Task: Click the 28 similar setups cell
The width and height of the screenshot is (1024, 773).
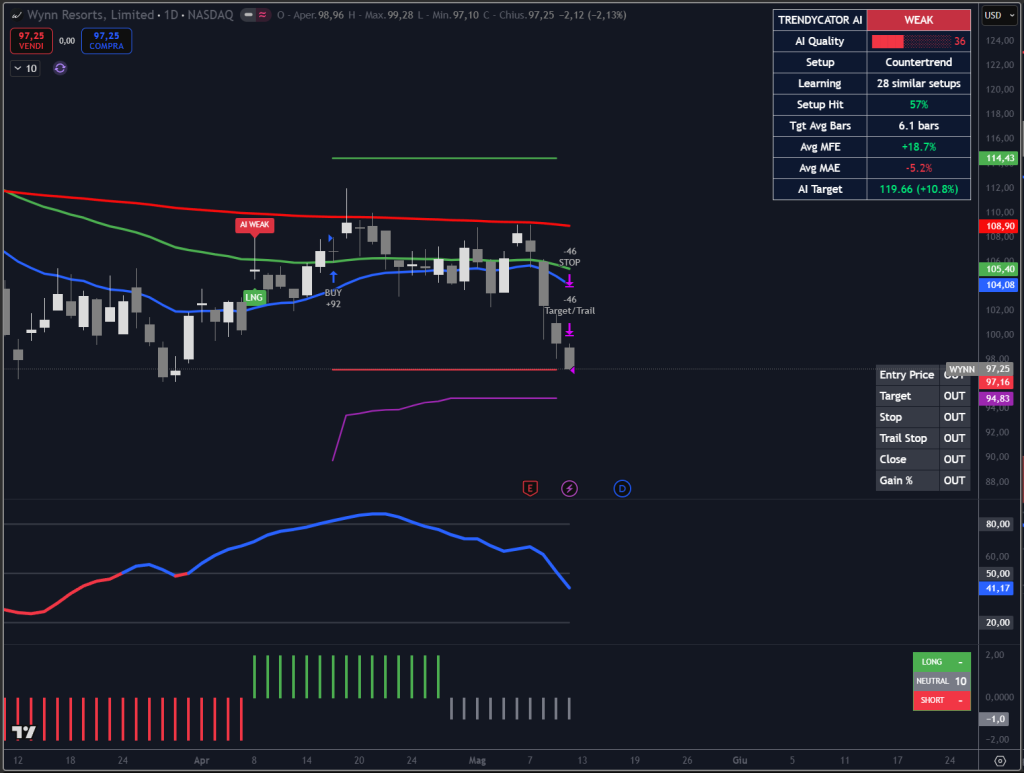Action: click(x=918, y=84)
